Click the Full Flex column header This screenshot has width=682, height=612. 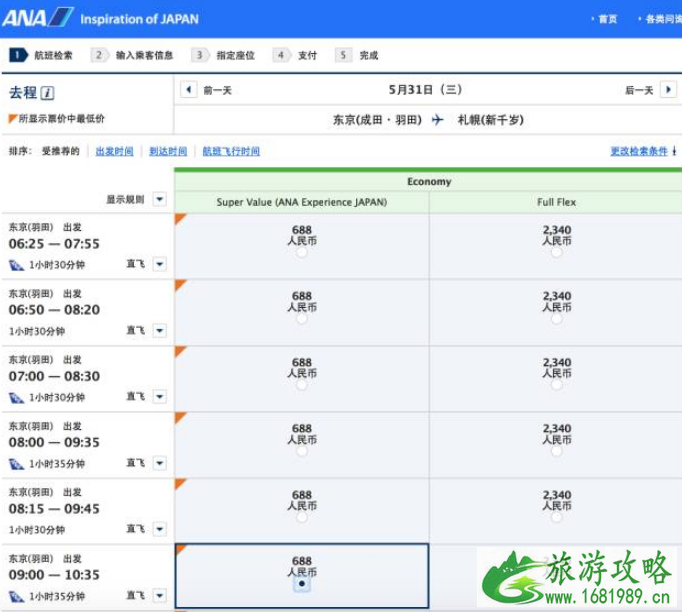click(556, 202)
